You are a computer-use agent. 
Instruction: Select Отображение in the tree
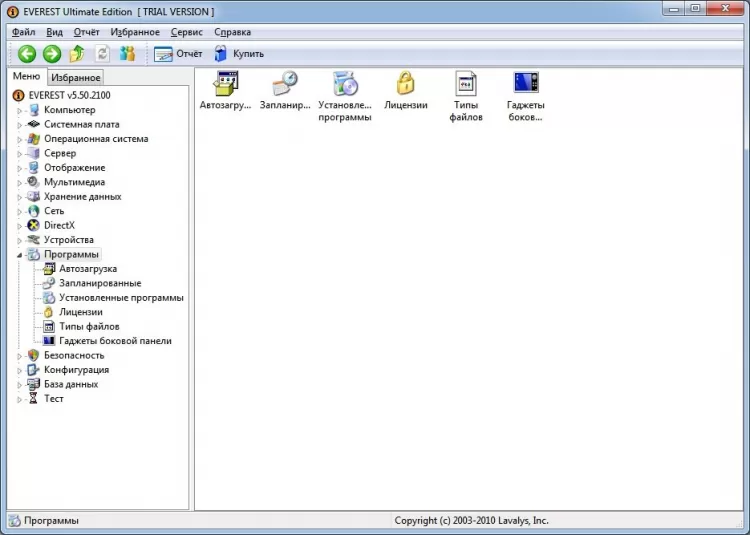coord(75,167)
